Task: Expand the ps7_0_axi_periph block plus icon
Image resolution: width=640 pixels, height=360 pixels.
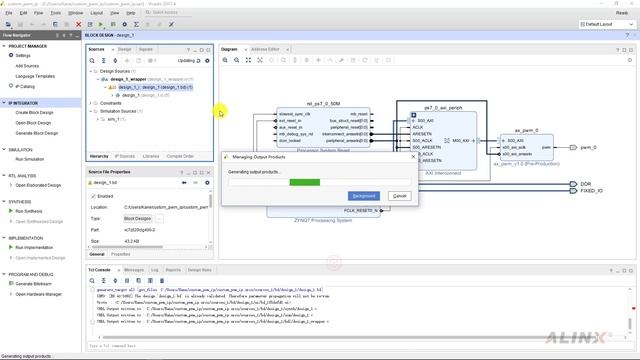Action: (413, 115)
